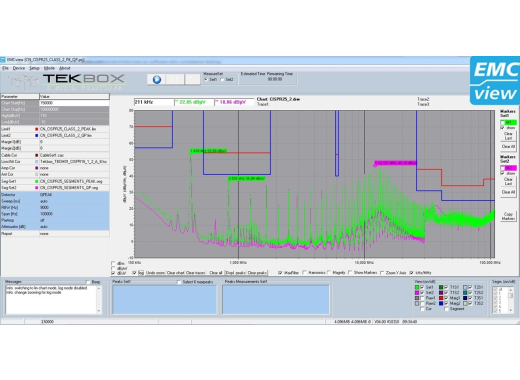Click the 211 kHz frequency readout field
Screen dimensions: 520x380
click(x=154, y=102)
